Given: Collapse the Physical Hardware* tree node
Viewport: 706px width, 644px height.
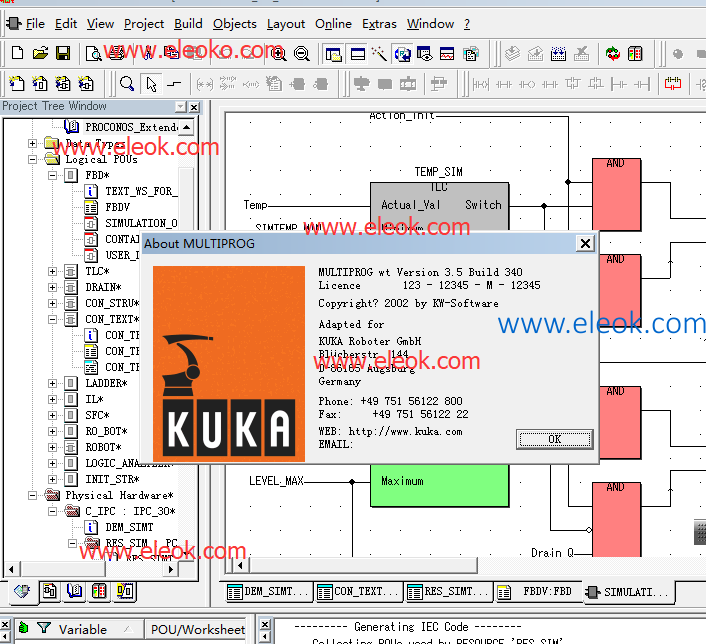Looking at the screenshot, I should (32, 495).
